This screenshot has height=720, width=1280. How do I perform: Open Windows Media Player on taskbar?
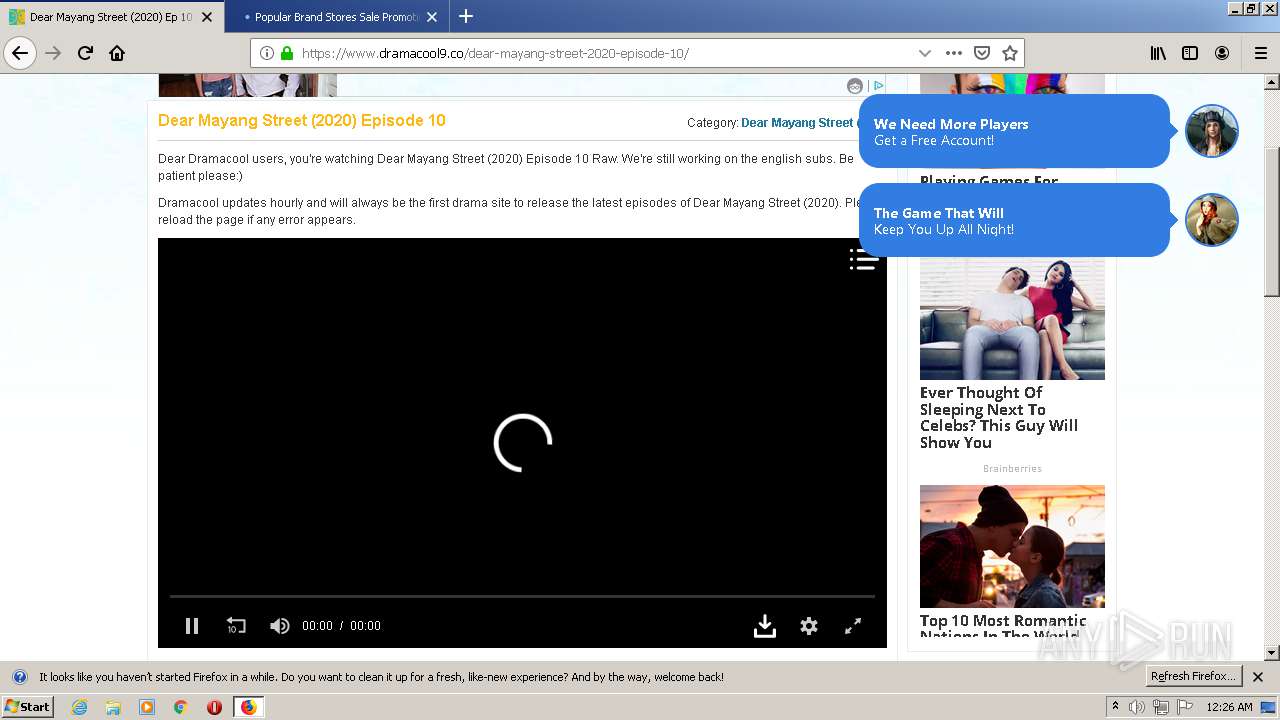point(147,707)
